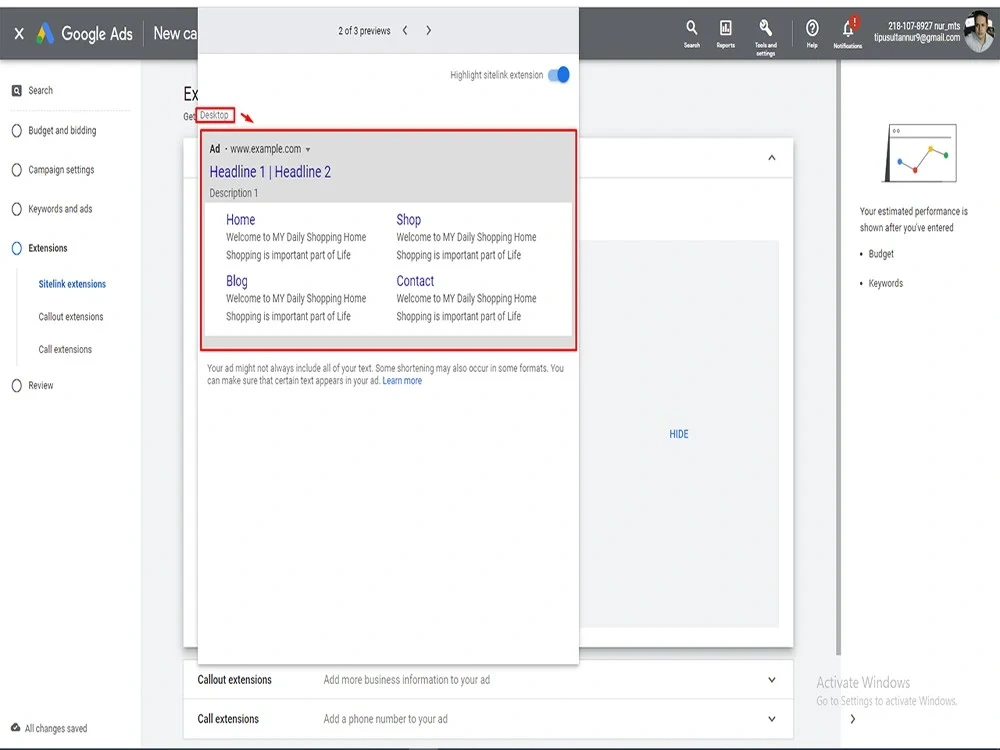The width and height of the screenshot is (1000, 750).
Task: Select Extensions step circle
Action: (17, 249)
